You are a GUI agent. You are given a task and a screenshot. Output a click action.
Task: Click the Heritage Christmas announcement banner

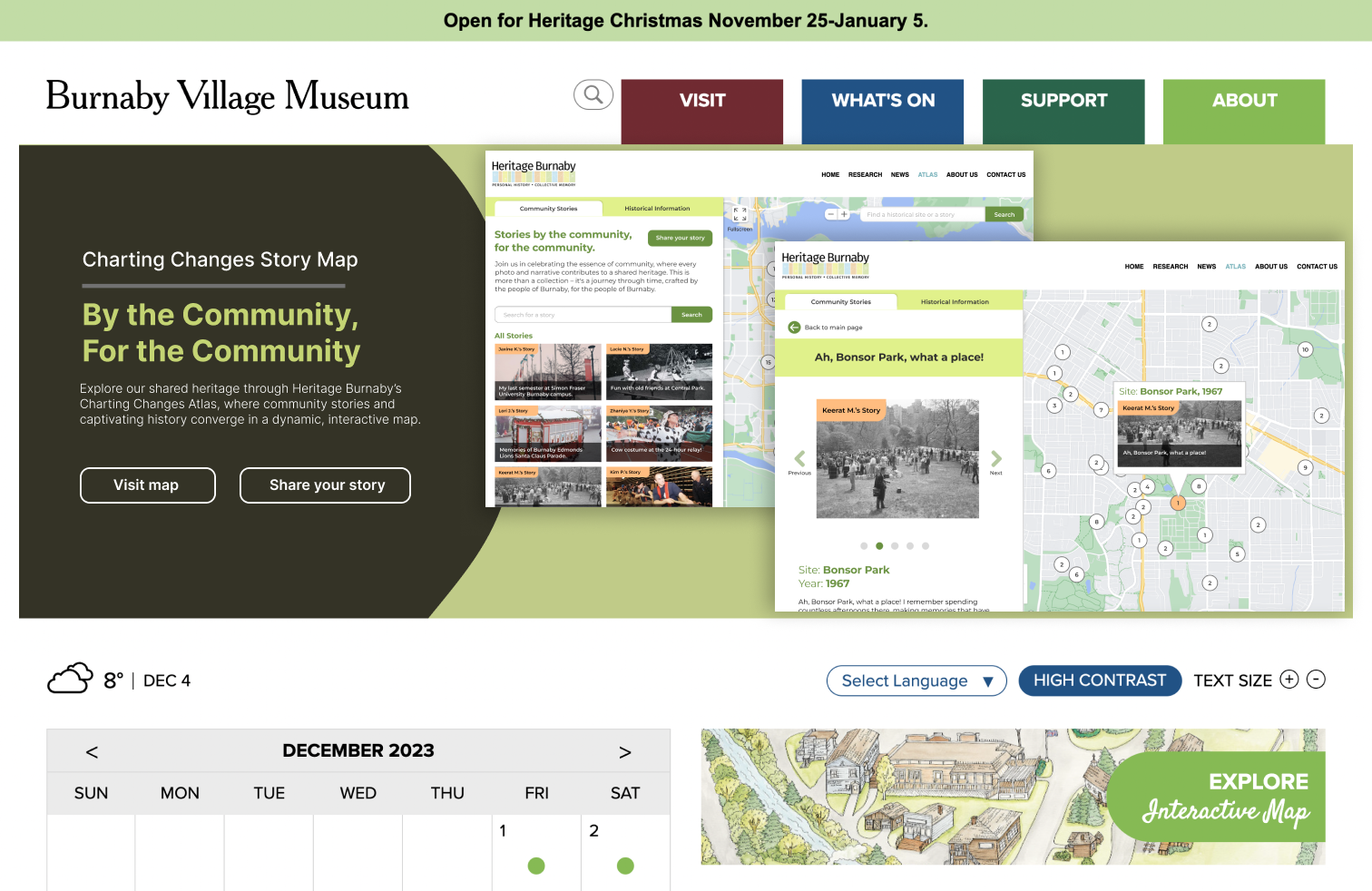686,20
